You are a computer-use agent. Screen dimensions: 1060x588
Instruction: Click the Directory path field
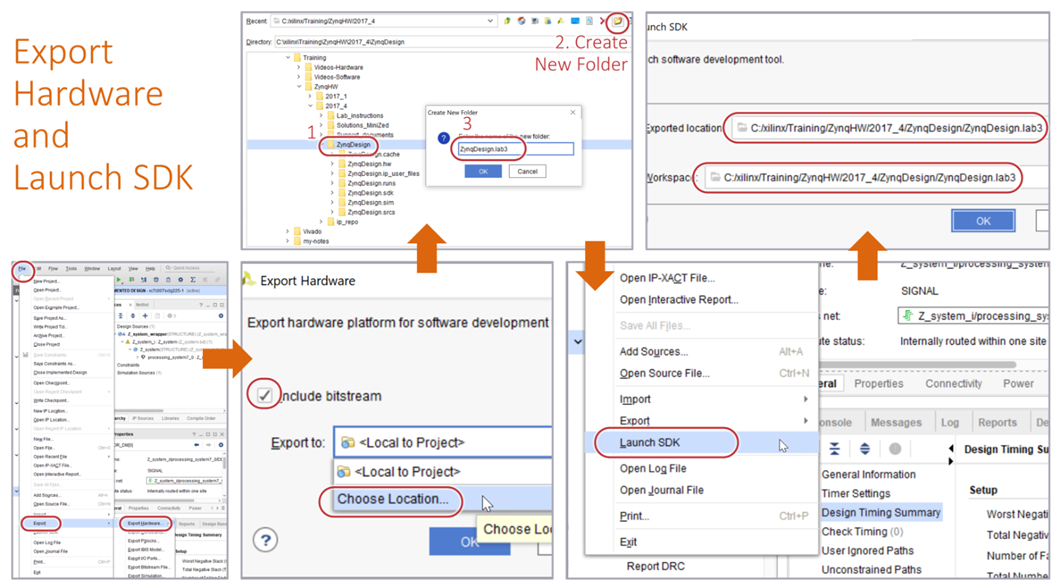click(x=450, y=42)
